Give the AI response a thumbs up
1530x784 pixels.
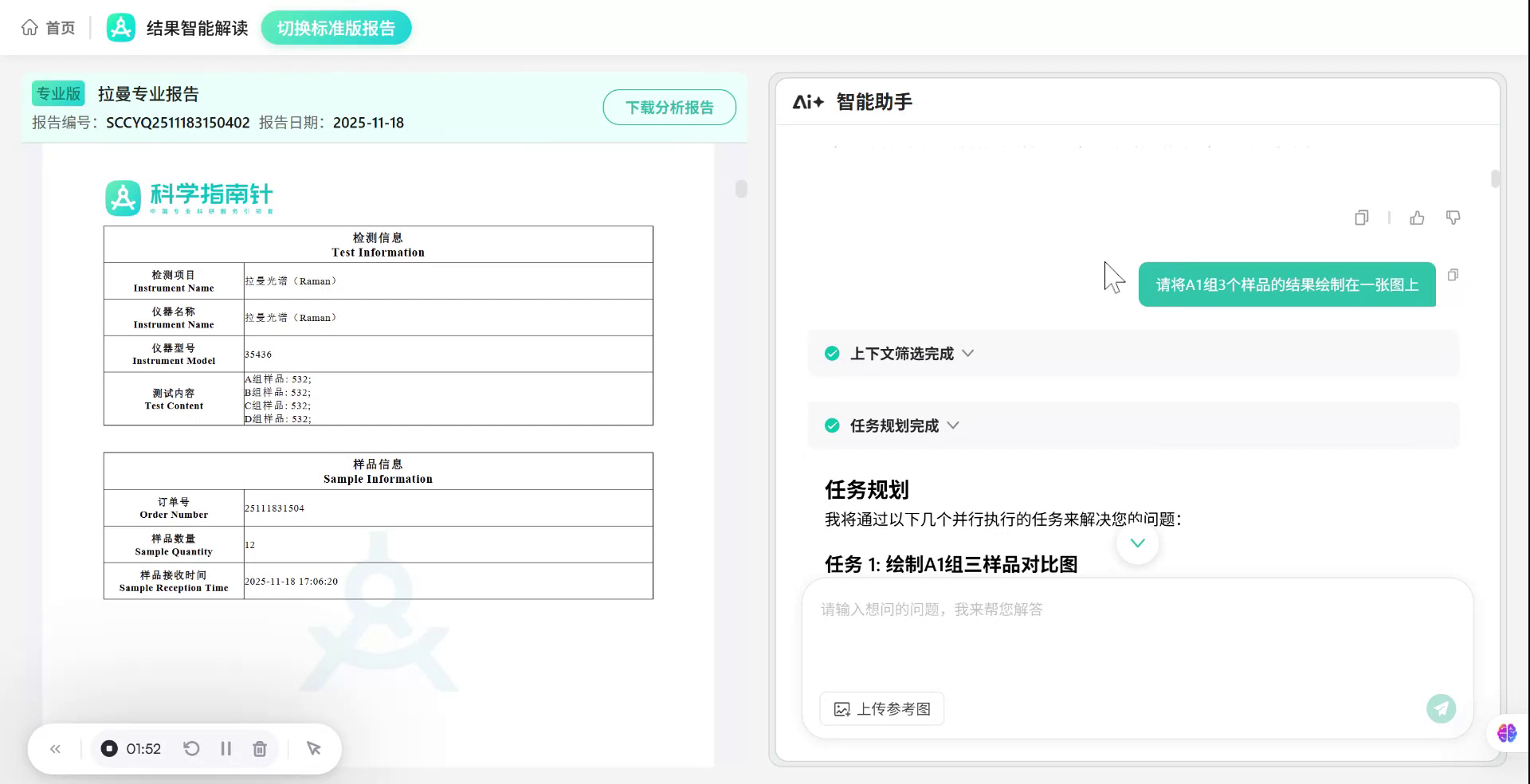point(1417,218)
